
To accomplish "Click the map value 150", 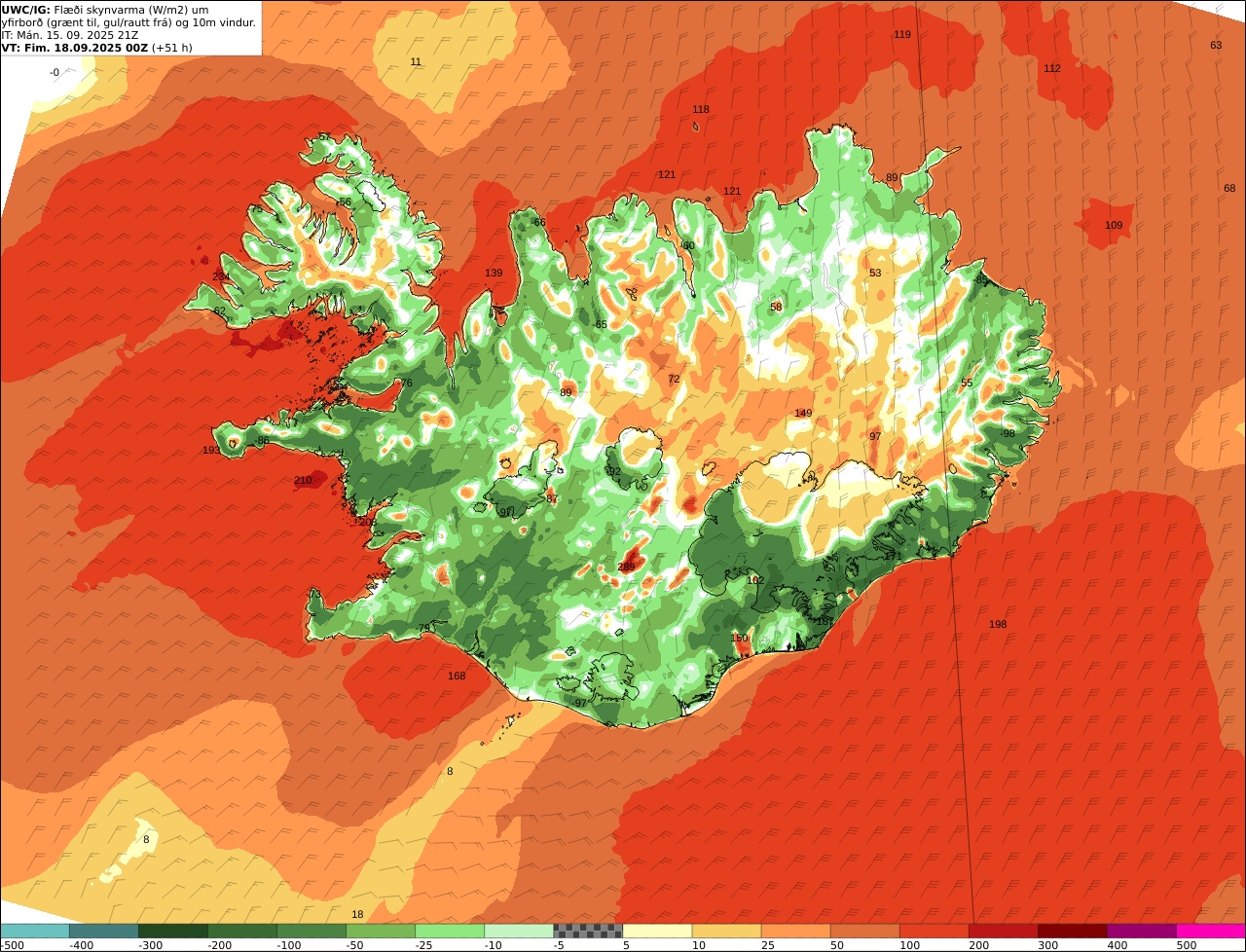I will tap(740, 638).
